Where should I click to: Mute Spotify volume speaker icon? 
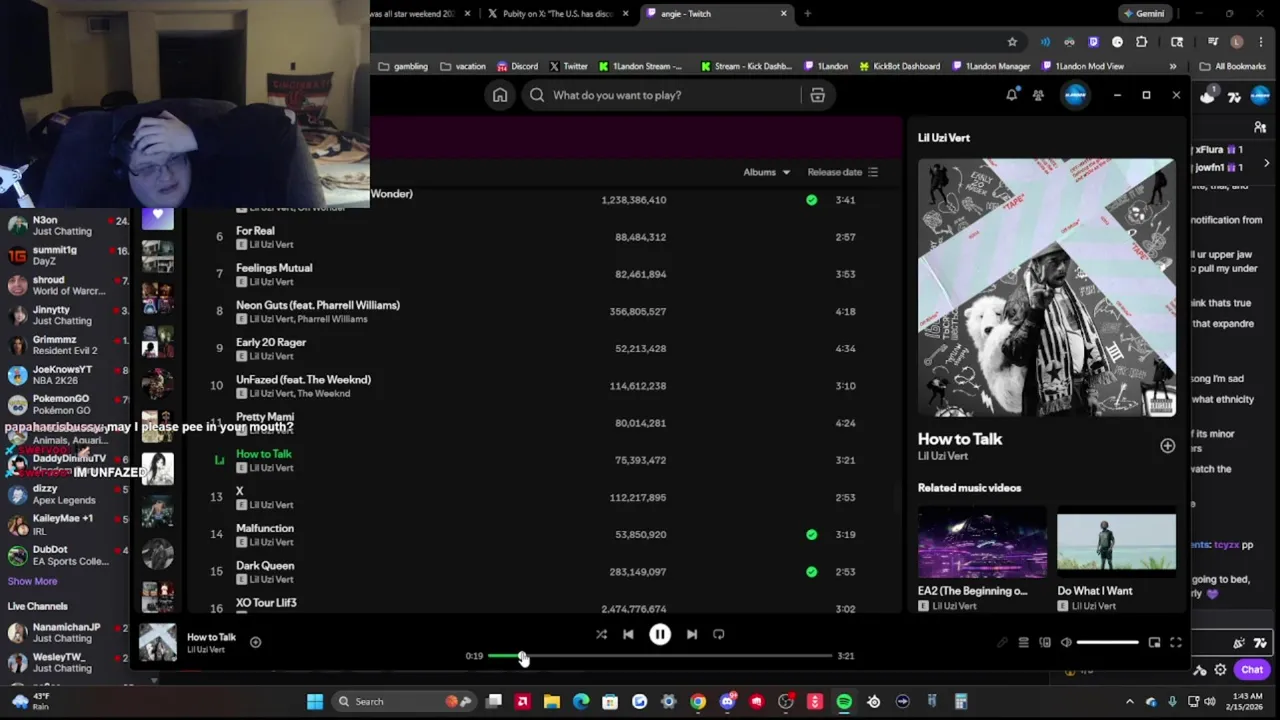coord(1066,642)
